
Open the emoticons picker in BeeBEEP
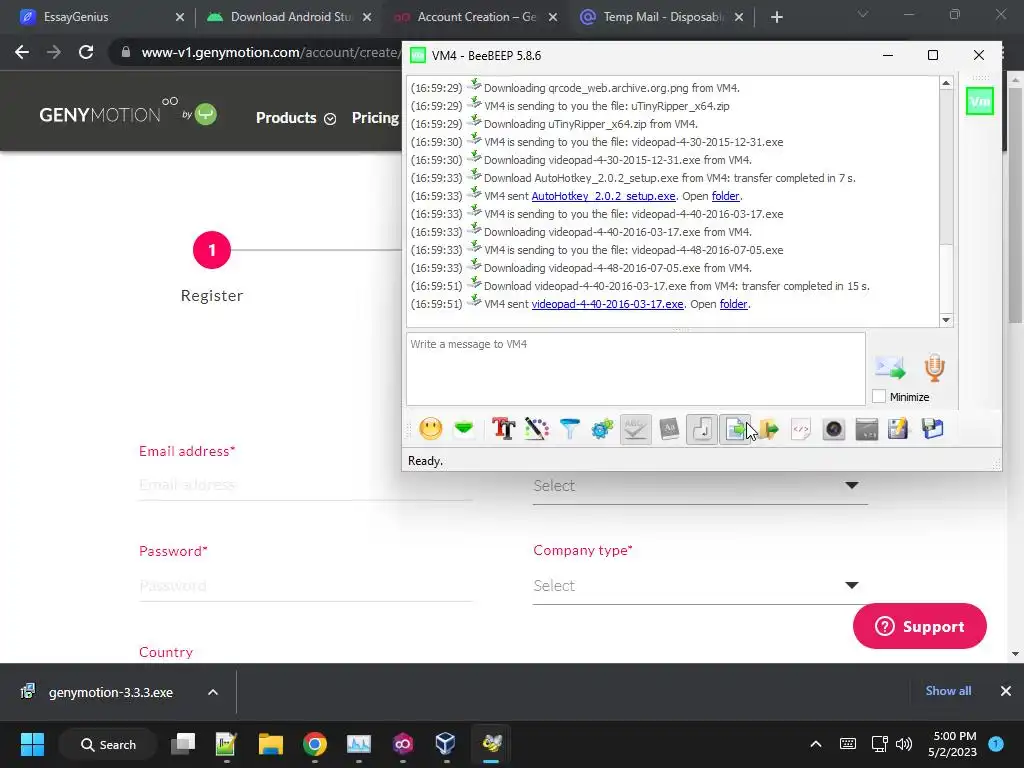430,429
